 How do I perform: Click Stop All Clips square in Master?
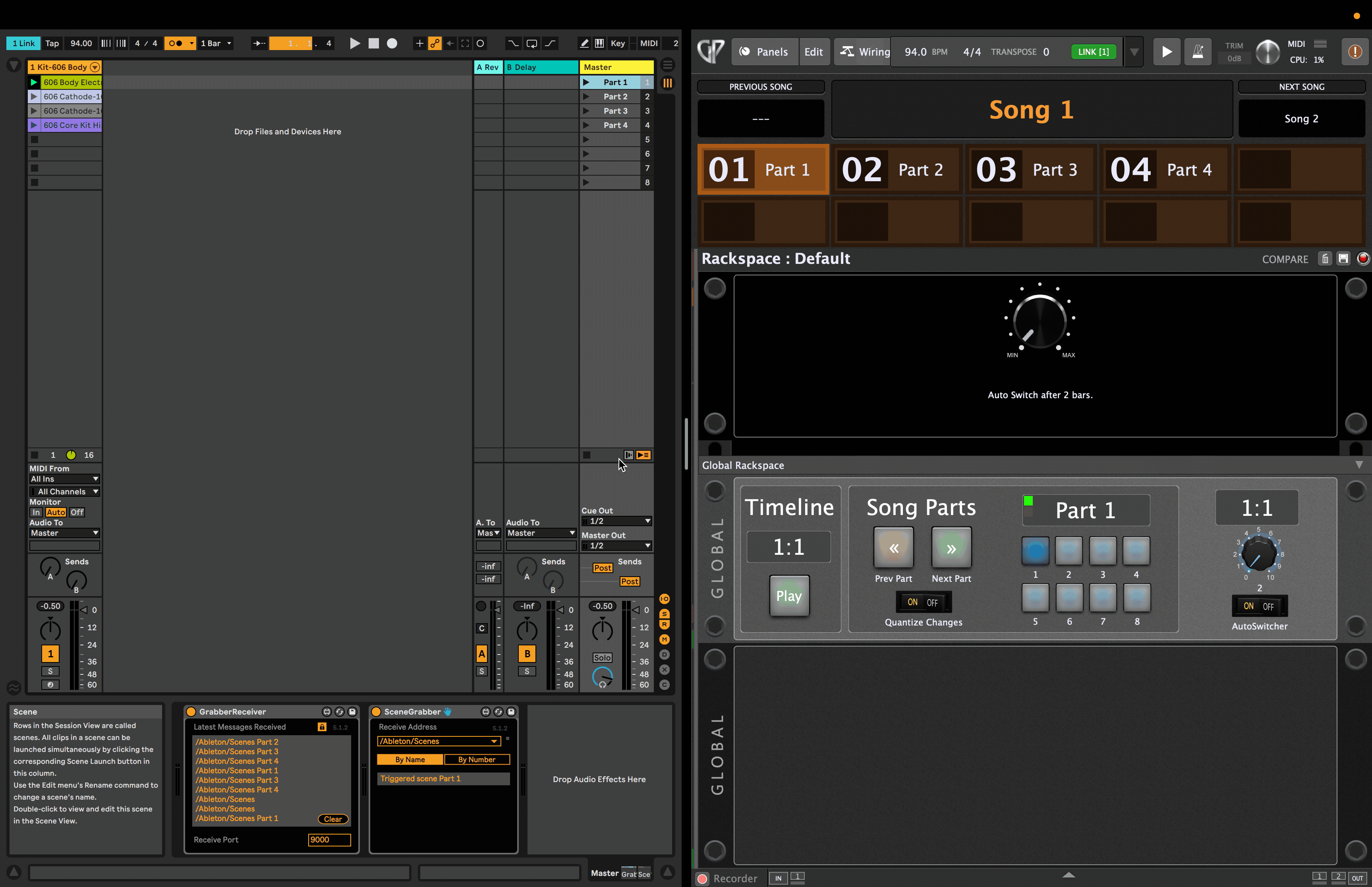[586, 455]
